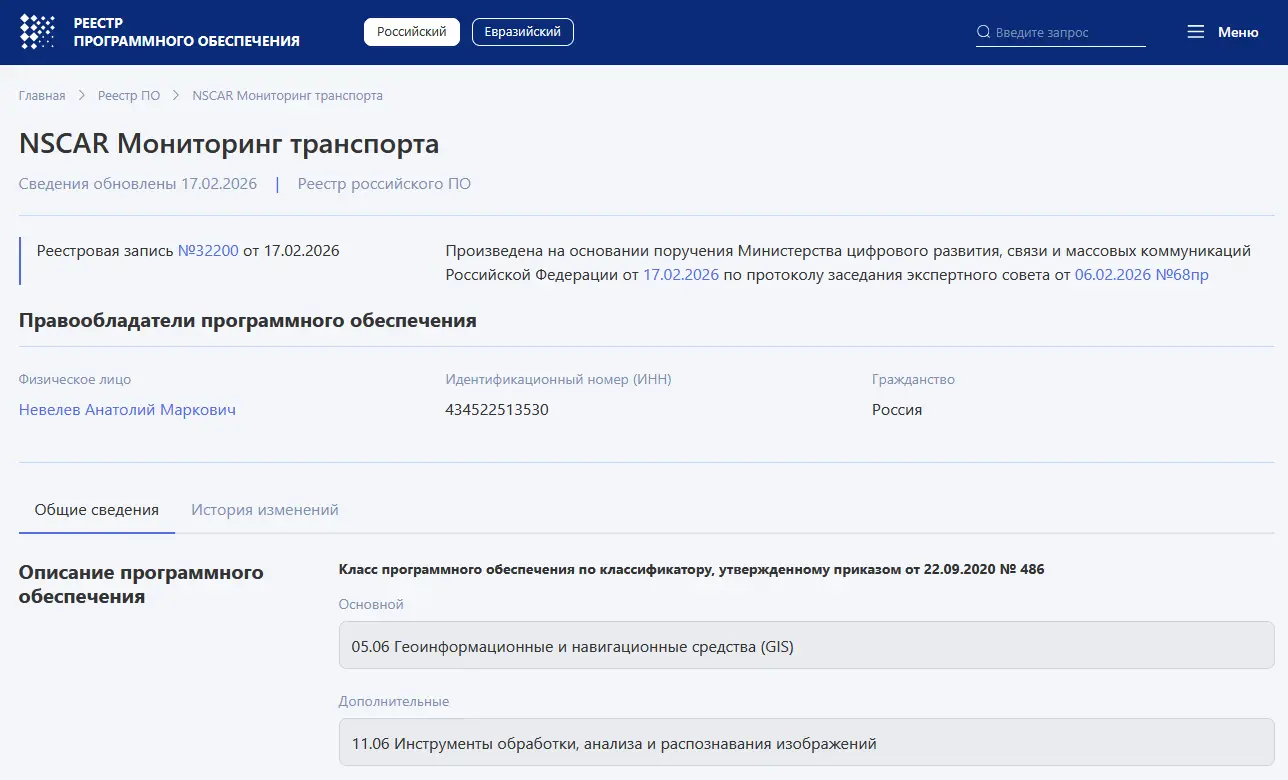Open the Общие сведения tab
This screenshot has width=1288, height=780.
pos(96,509)
